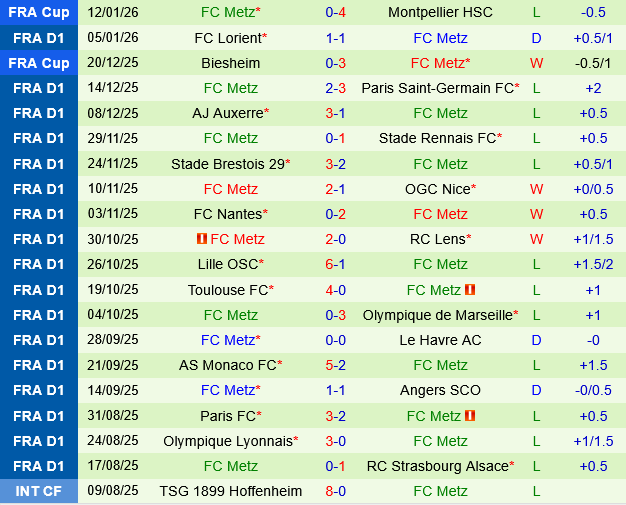This screenshot has height=505, width=626.
Task: Click red card icon in the Paris FC row
Action: coord(470,416)
